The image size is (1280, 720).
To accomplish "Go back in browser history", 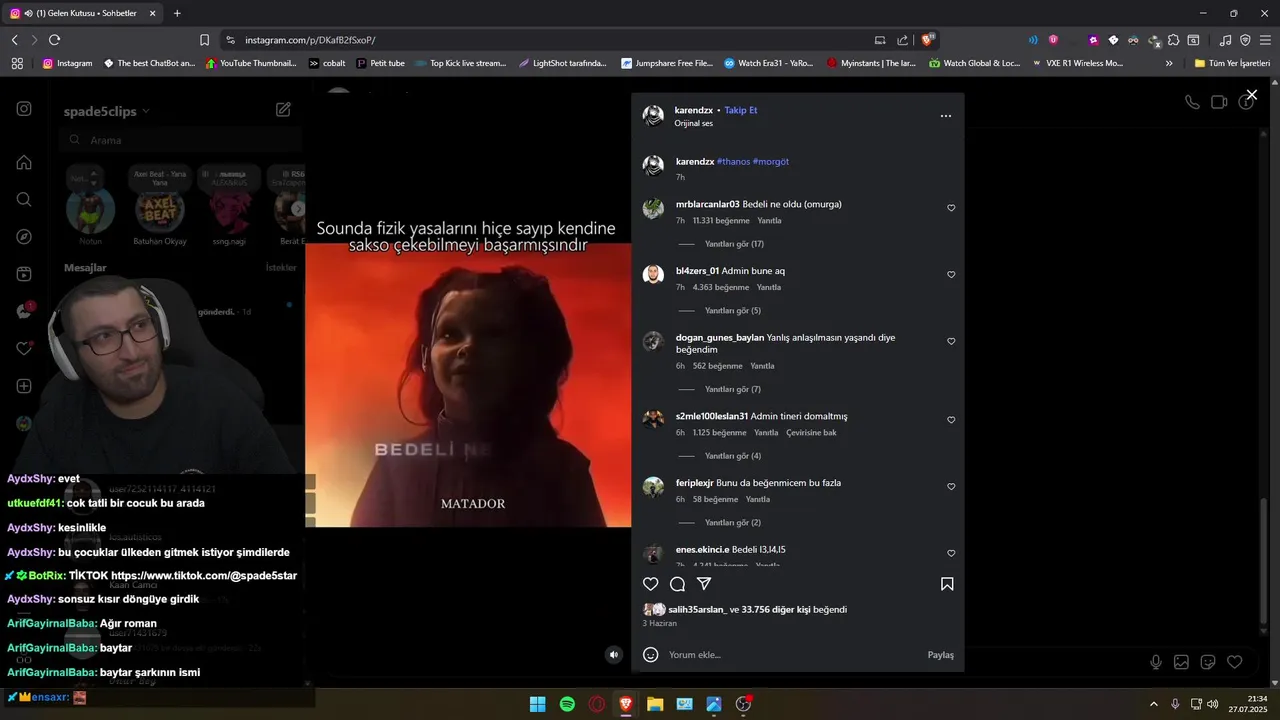I will tap(15, 40).
